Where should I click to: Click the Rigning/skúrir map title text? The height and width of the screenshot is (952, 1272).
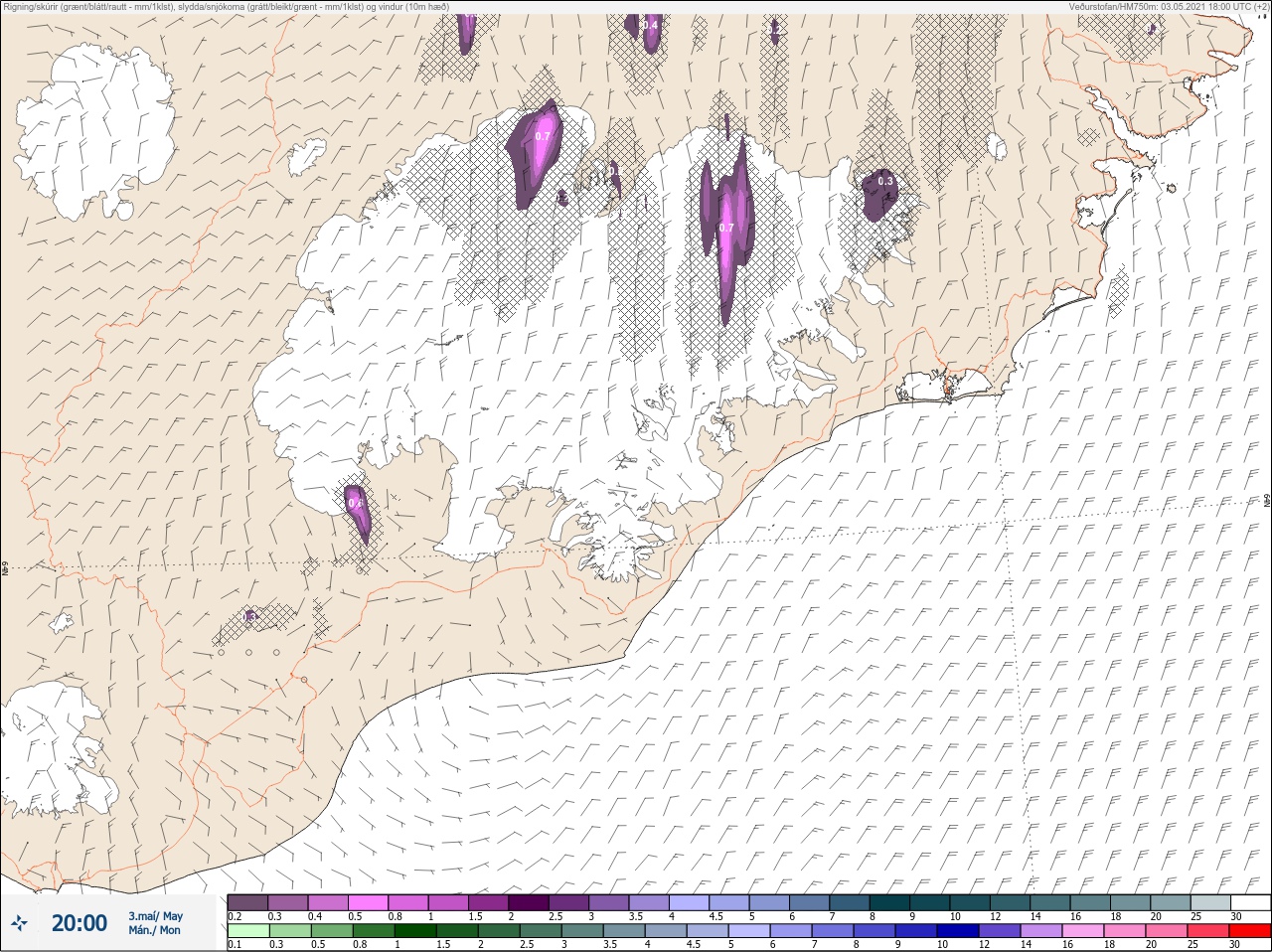(x=225, y=6)
